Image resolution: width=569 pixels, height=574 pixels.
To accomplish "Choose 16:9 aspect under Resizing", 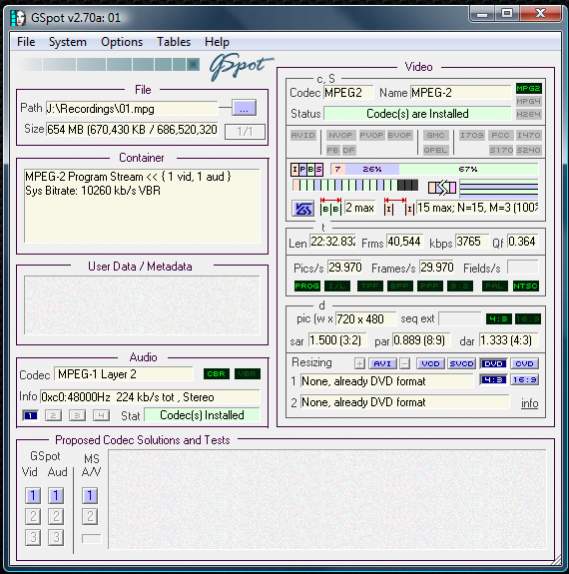I will click(524, 380).
